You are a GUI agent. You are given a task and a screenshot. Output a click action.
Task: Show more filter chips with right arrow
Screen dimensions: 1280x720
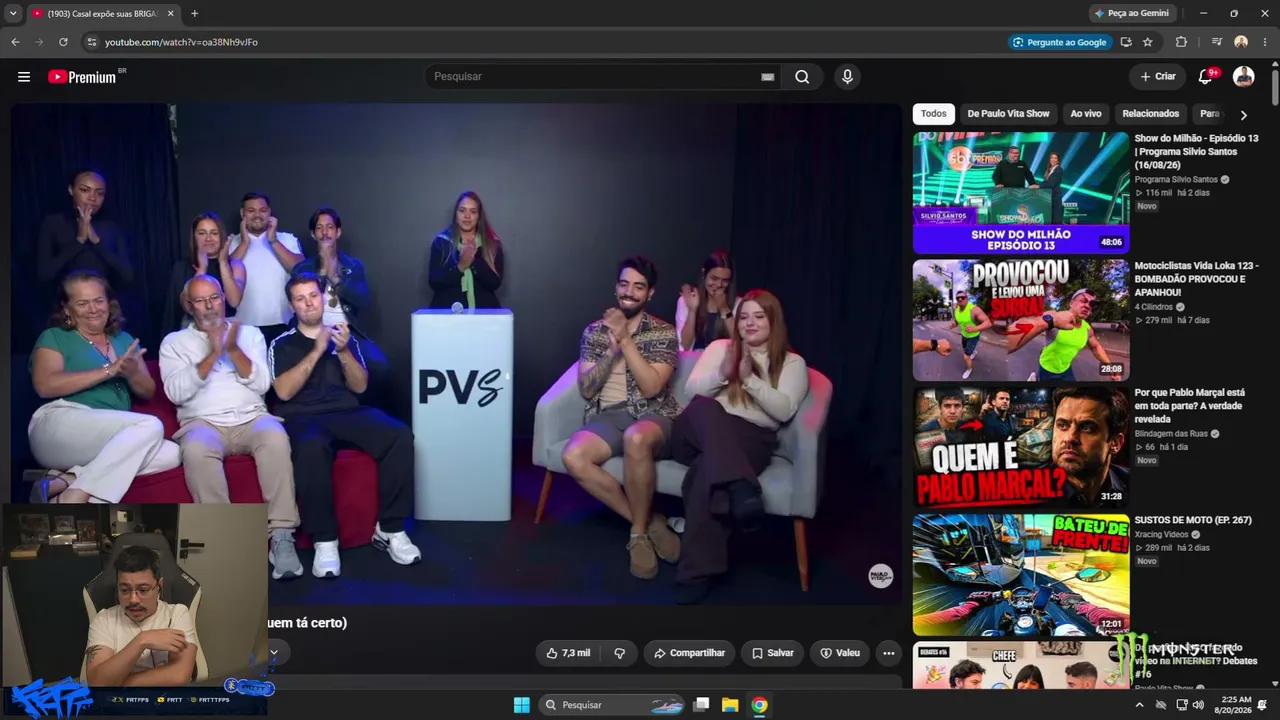pos(1243,114)
